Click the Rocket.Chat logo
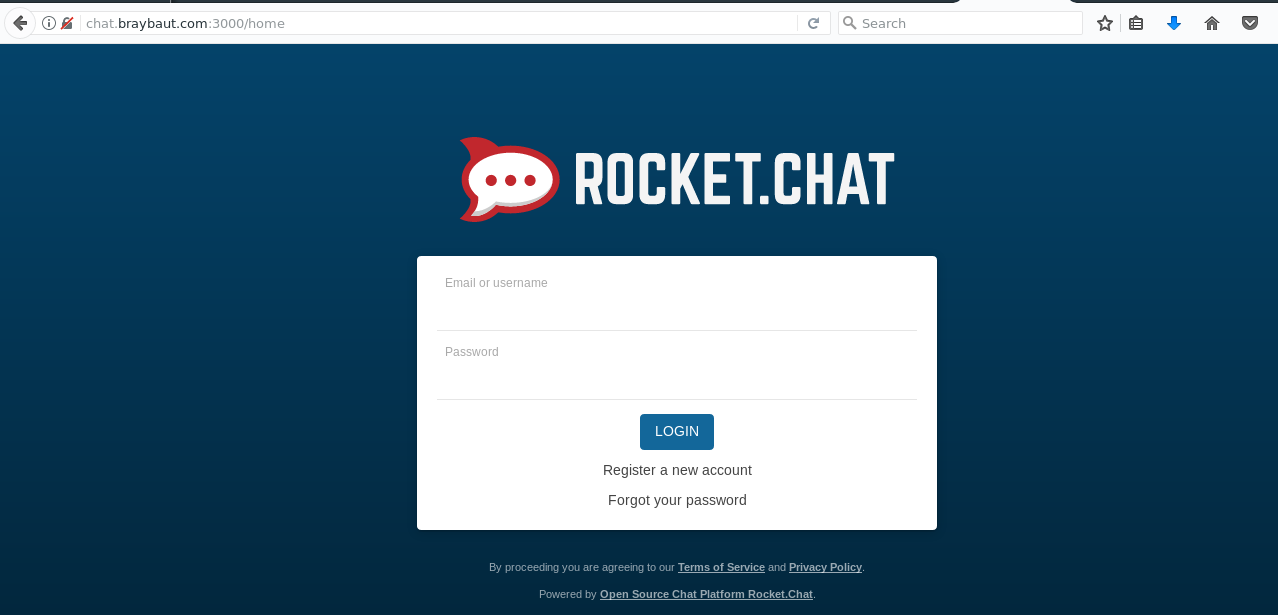Screen dimensions: 1278x615 click(677, 179)
